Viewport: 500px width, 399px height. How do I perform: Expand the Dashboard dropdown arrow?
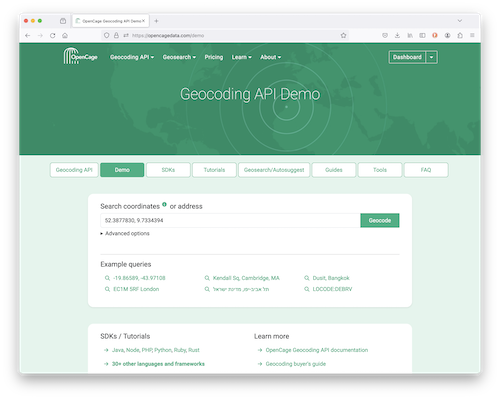pyautogui.click(x=432, y=57)
